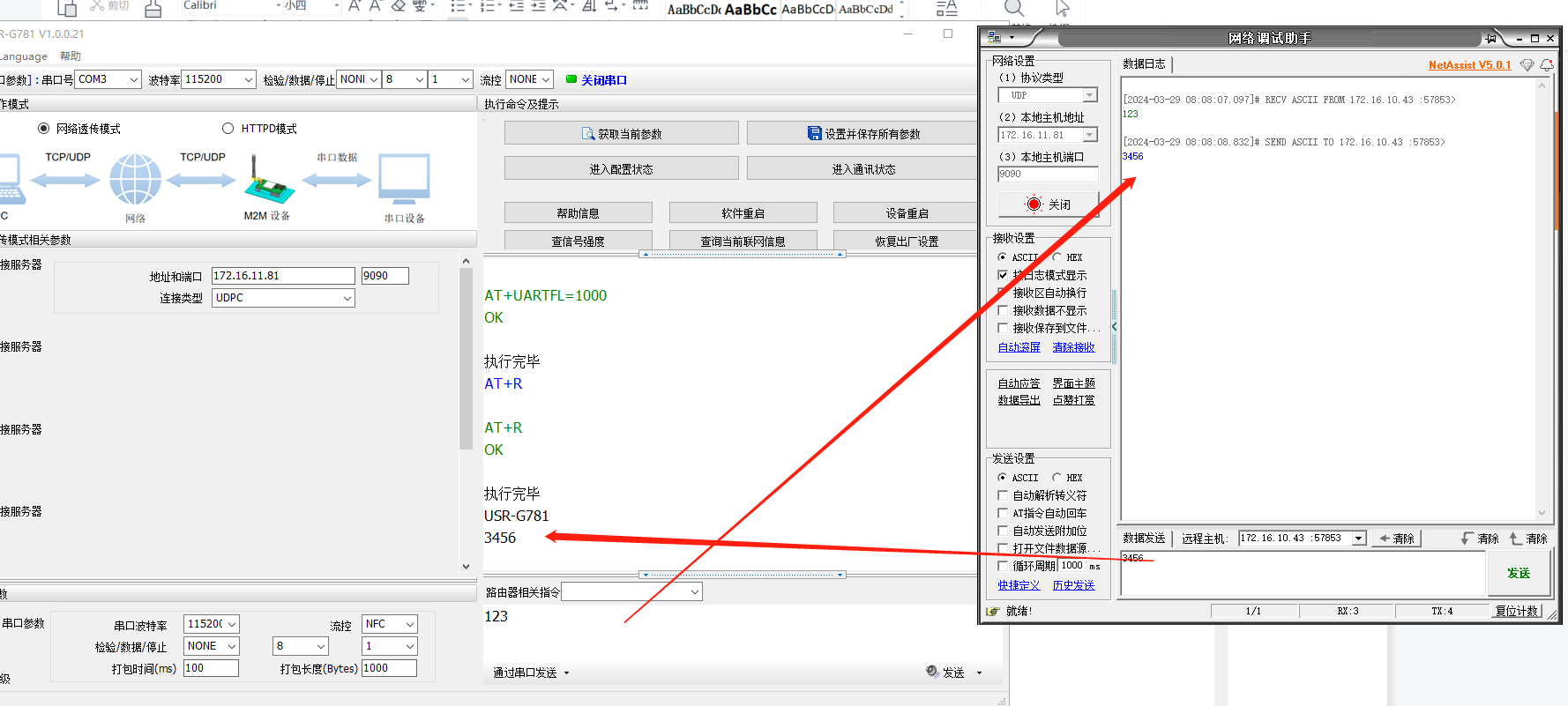Select HEX under 发送设置
This screenshot has height=706, width=1568.
[1057, 478]
